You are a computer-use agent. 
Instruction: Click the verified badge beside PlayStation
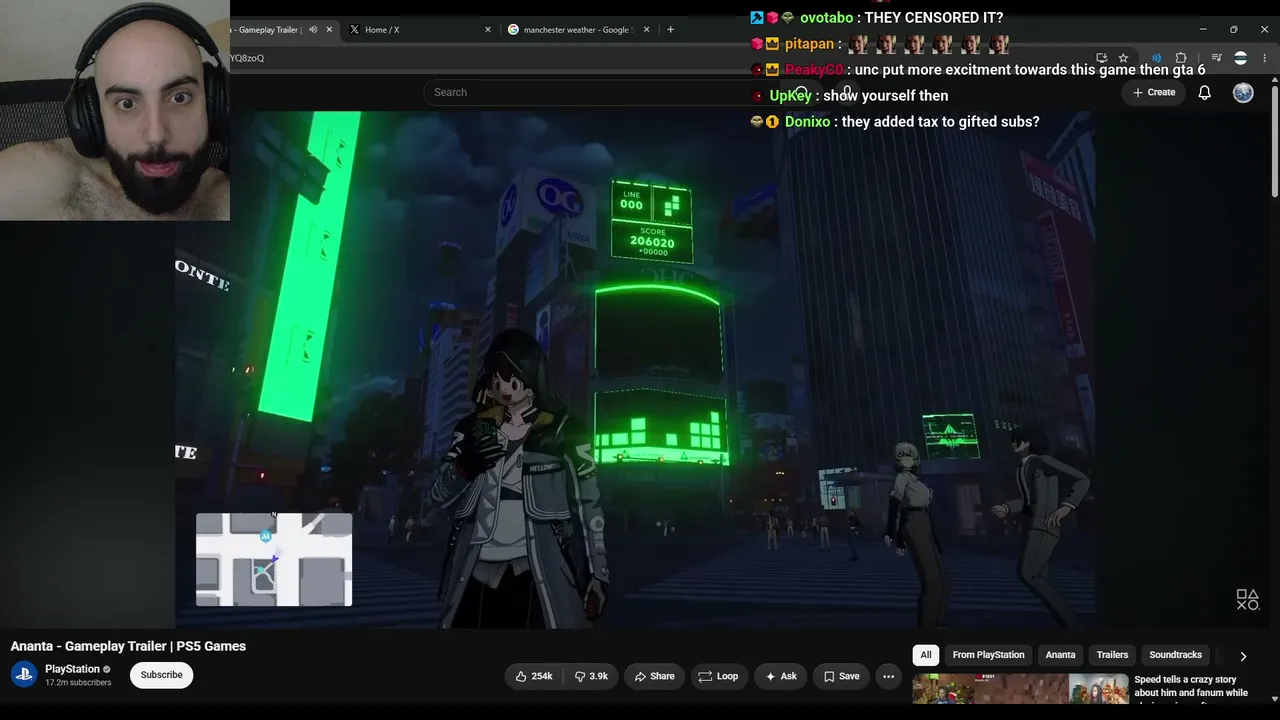point(107,669)
